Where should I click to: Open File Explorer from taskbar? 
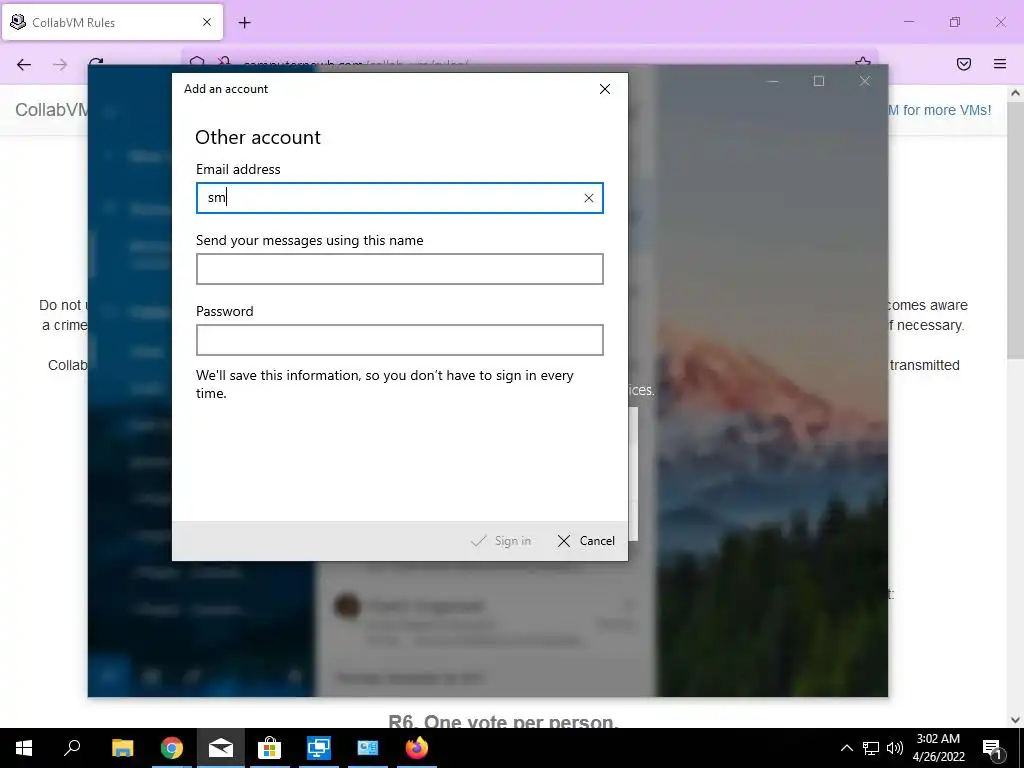point(122,748)
